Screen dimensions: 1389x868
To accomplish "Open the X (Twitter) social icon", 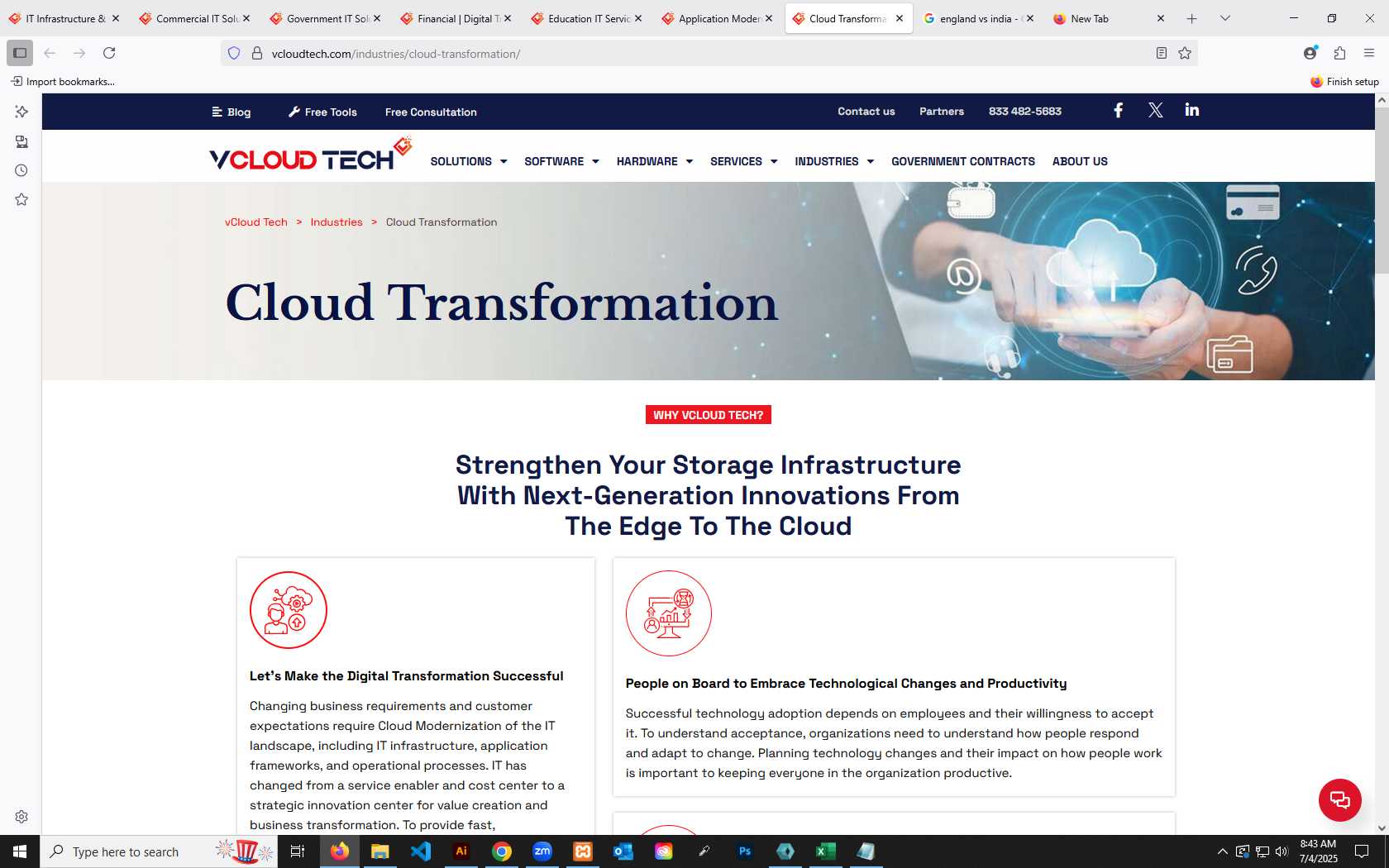I will [1155, 111].
